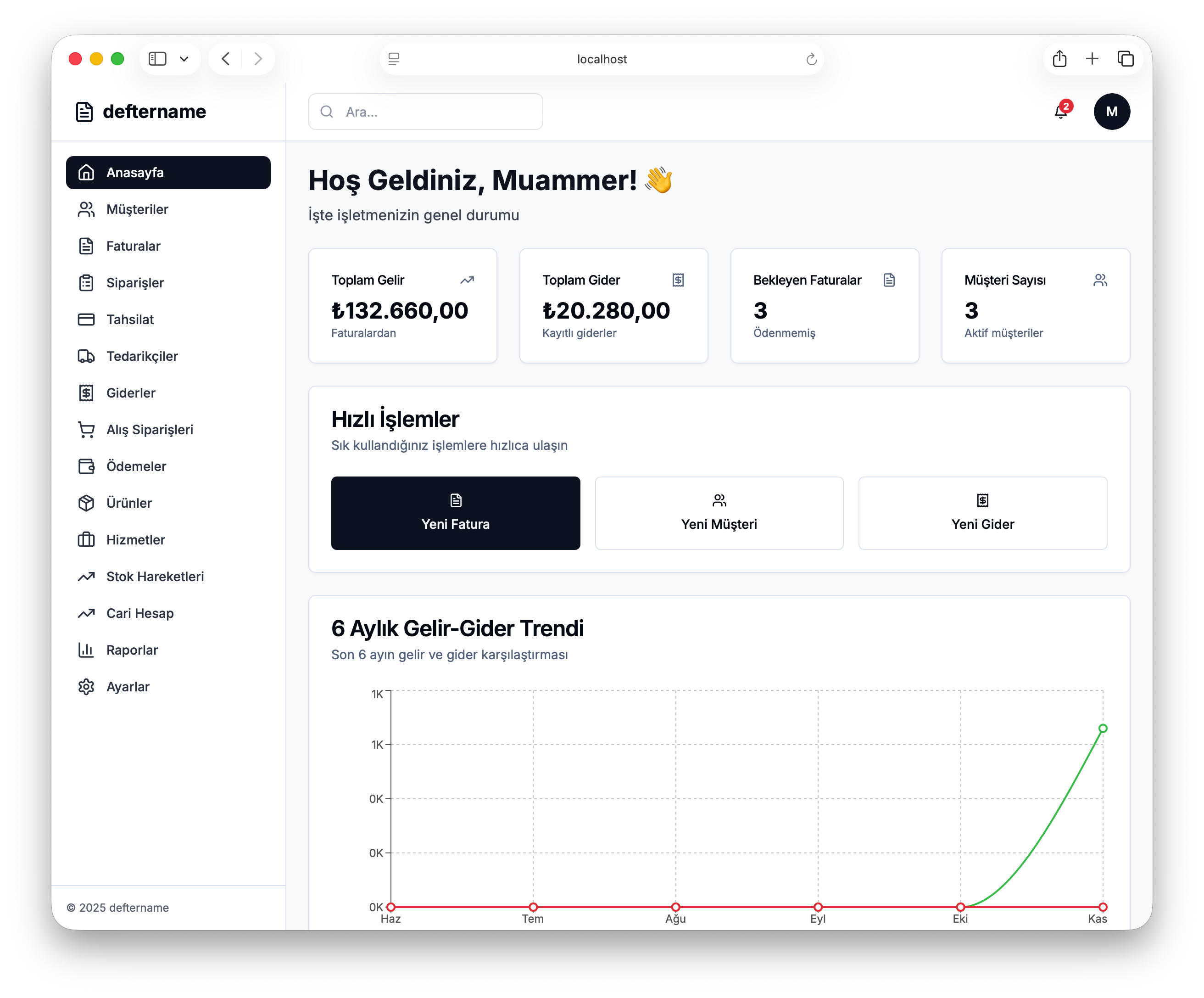Open the Müşteriler people icon in sidebar
This screenshot has height=998, width=1204.
pyautogui.click(x=86, y=209)
